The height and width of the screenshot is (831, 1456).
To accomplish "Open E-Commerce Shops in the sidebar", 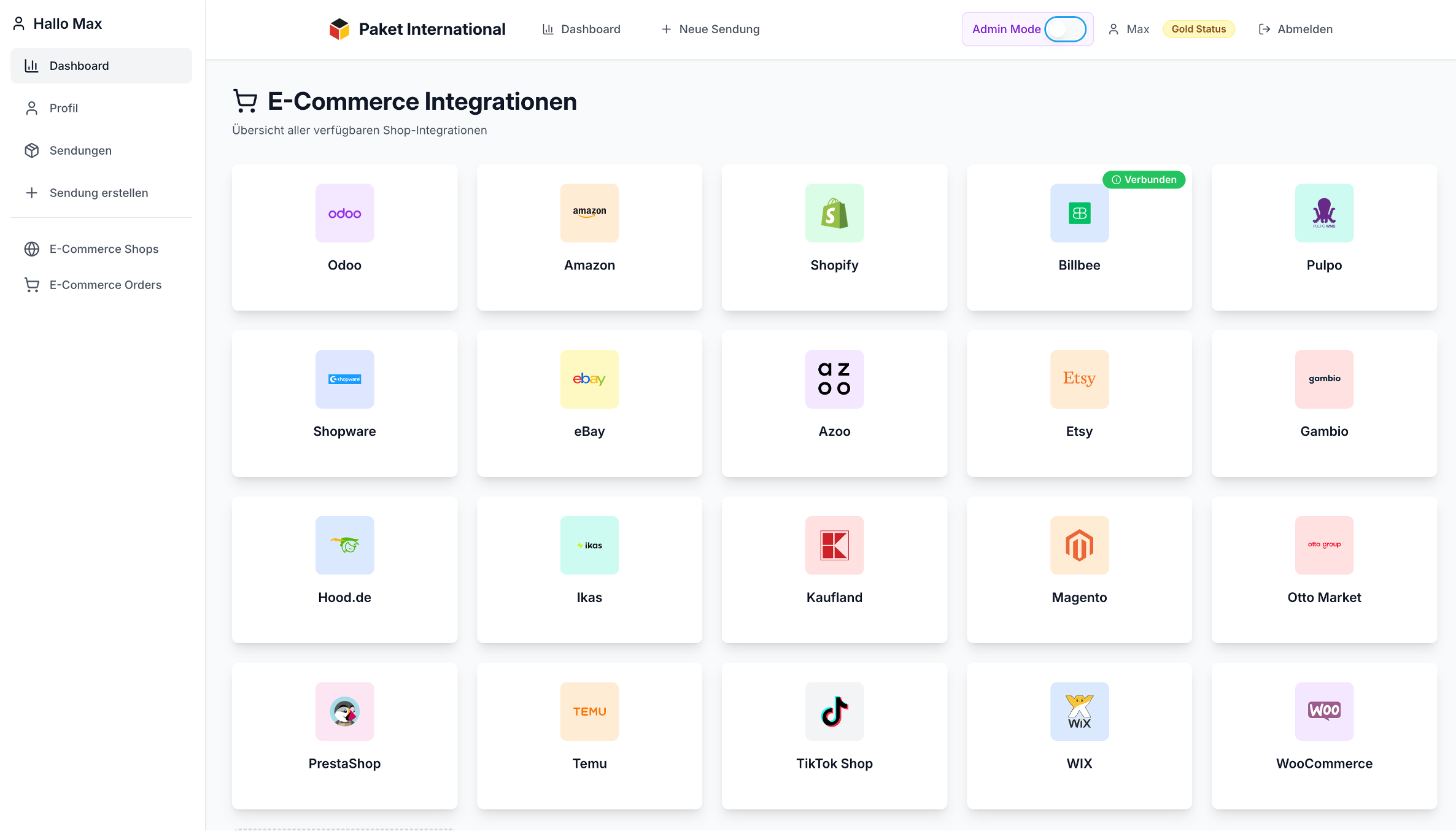I will point(101,249).
